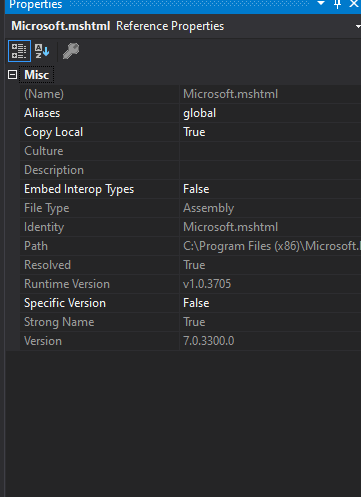The width and height of the screenshot is (361, 497).
Task: Select the Copy Local property label
Action: click(x=53, y=132)
